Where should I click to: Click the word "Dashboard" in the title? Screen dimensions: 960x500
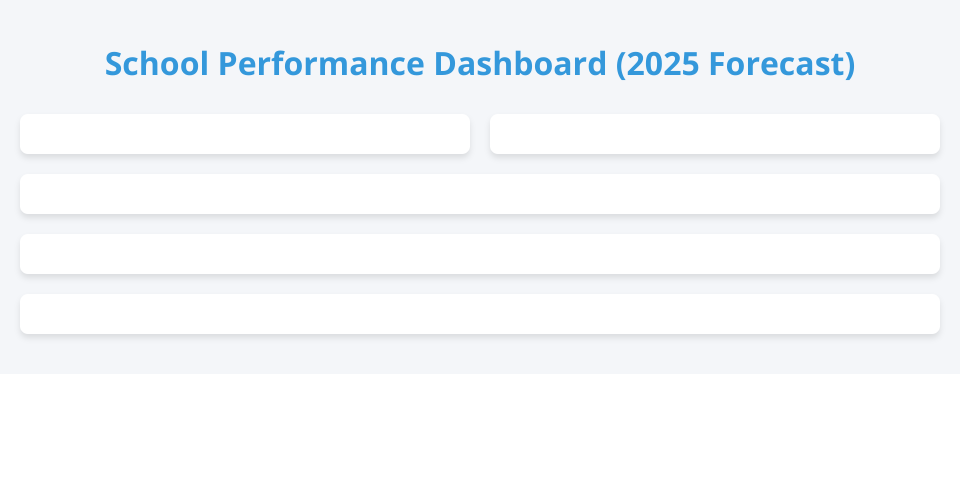(x=520, y=64)
